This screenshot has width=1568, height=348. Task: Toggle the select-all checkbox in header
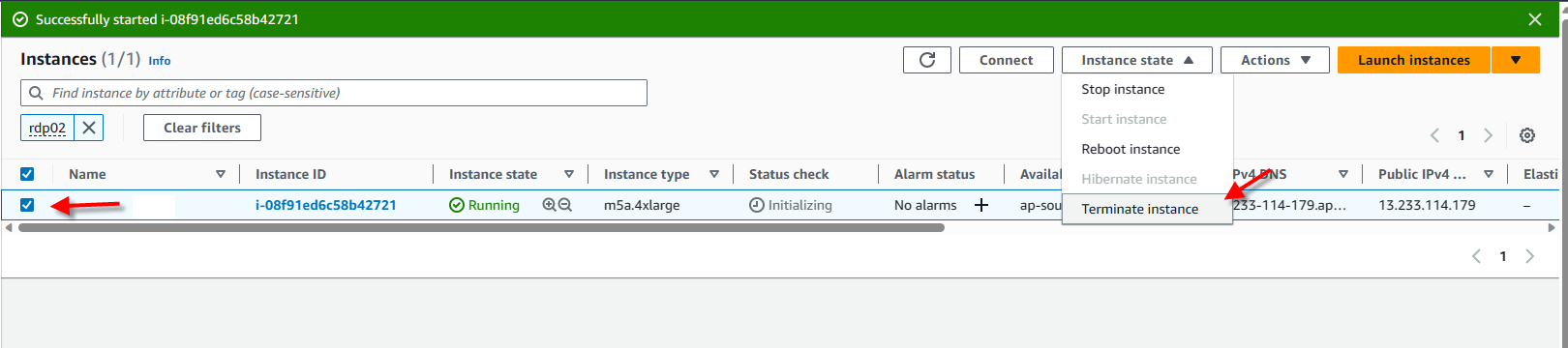tap(27, 174)
